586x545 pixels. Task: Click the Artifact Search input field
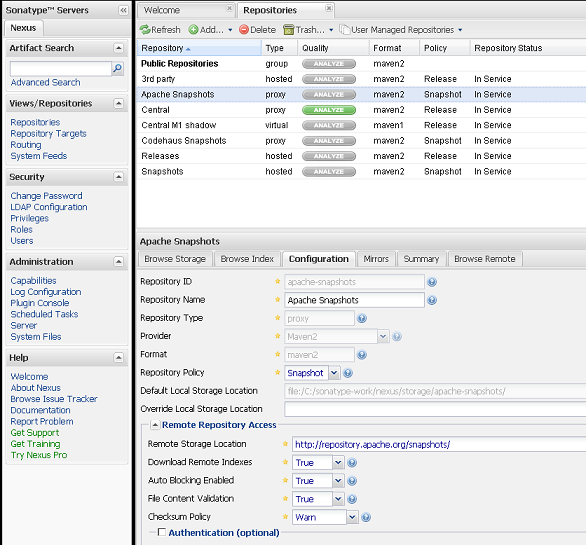(61, 68)
